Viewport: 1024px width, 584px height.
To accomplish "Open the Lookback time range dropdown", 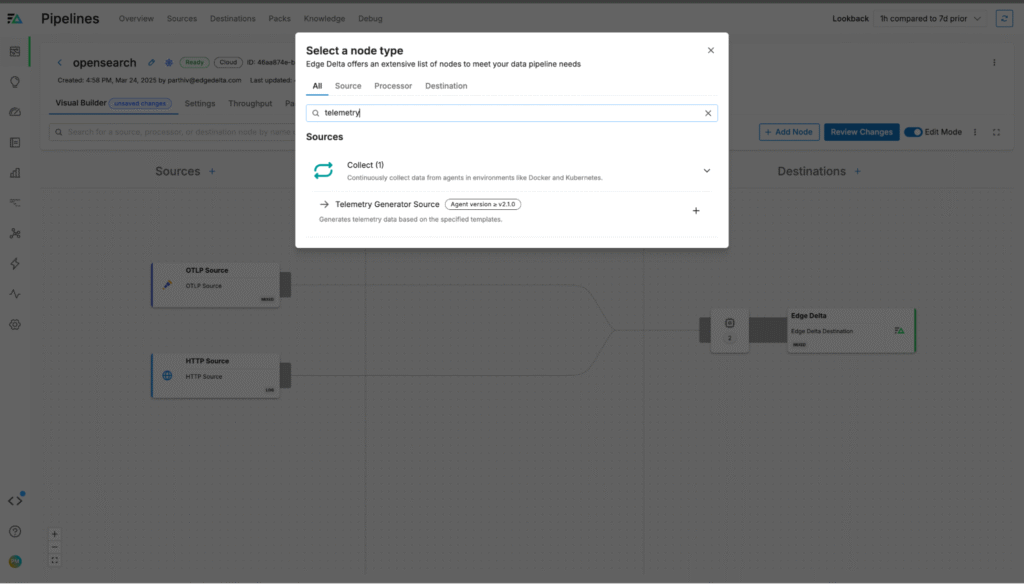I will pyautogui.click(x=930, y=18).
